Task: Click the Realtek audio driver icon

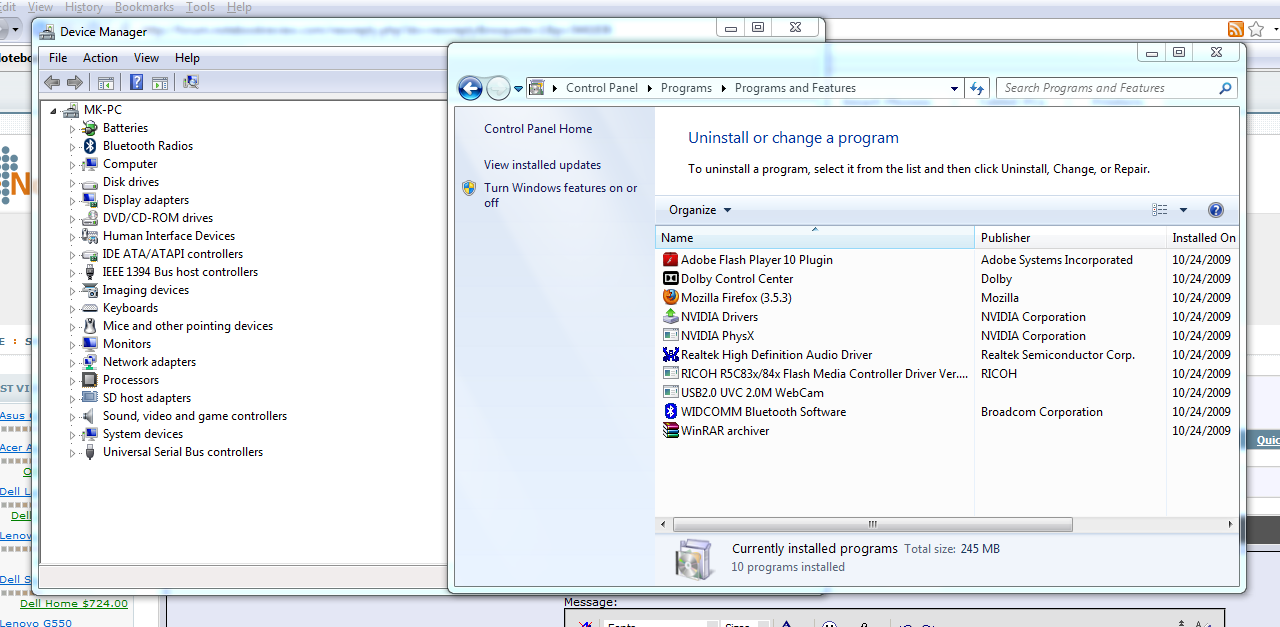Action: pos(671,355)
